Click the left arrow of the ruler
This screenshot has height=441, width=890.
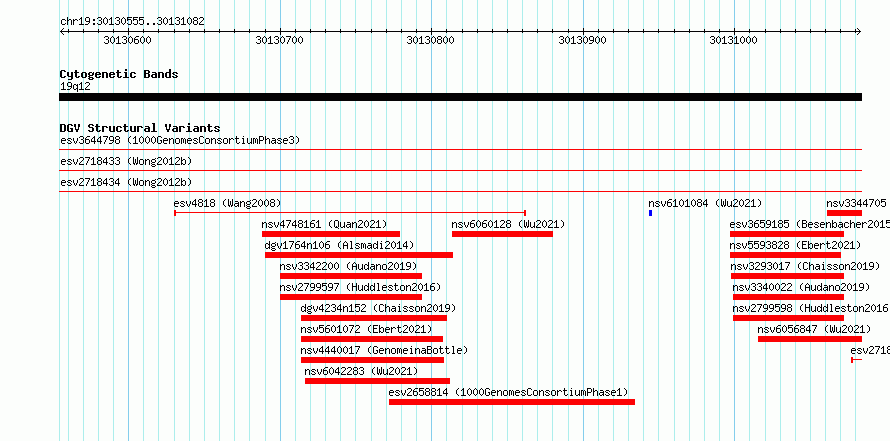coord(62,32)
